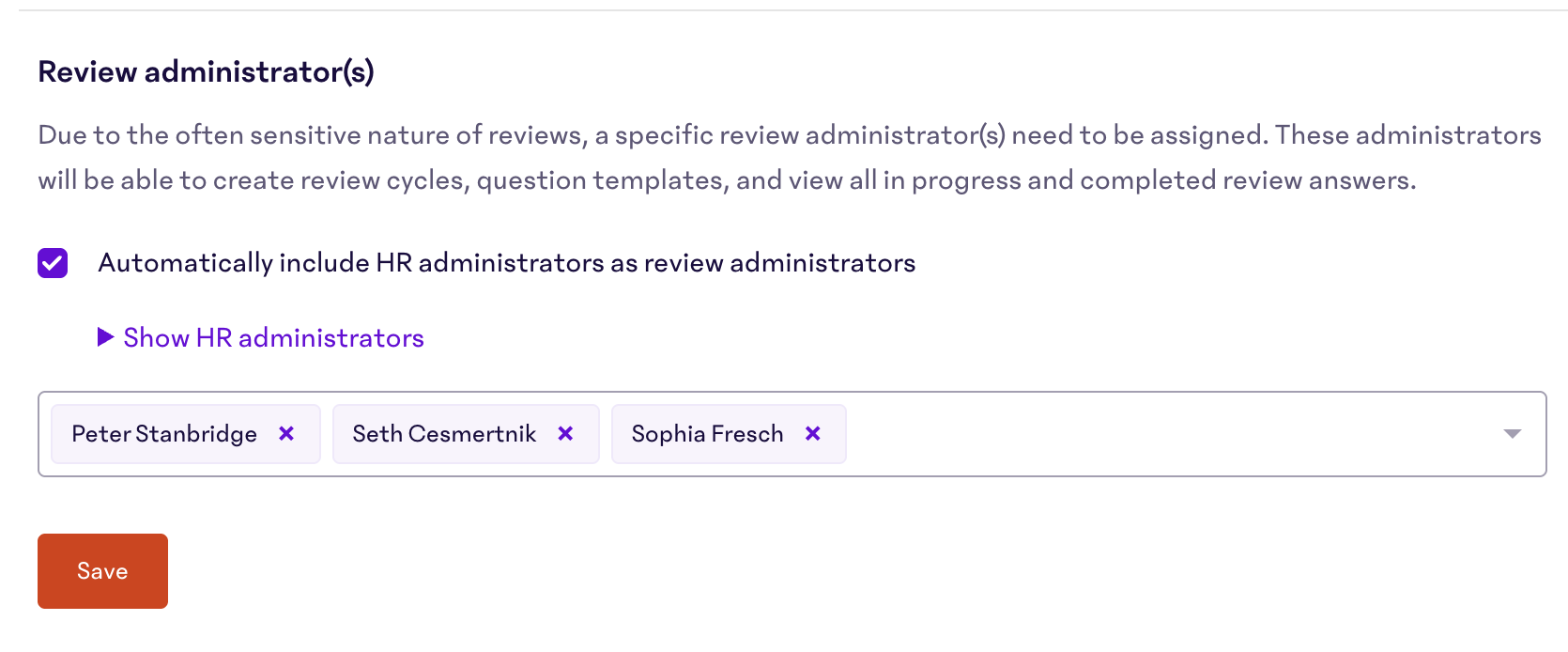Select the Seth Cesmertnik chip

[x=444, y=433]
